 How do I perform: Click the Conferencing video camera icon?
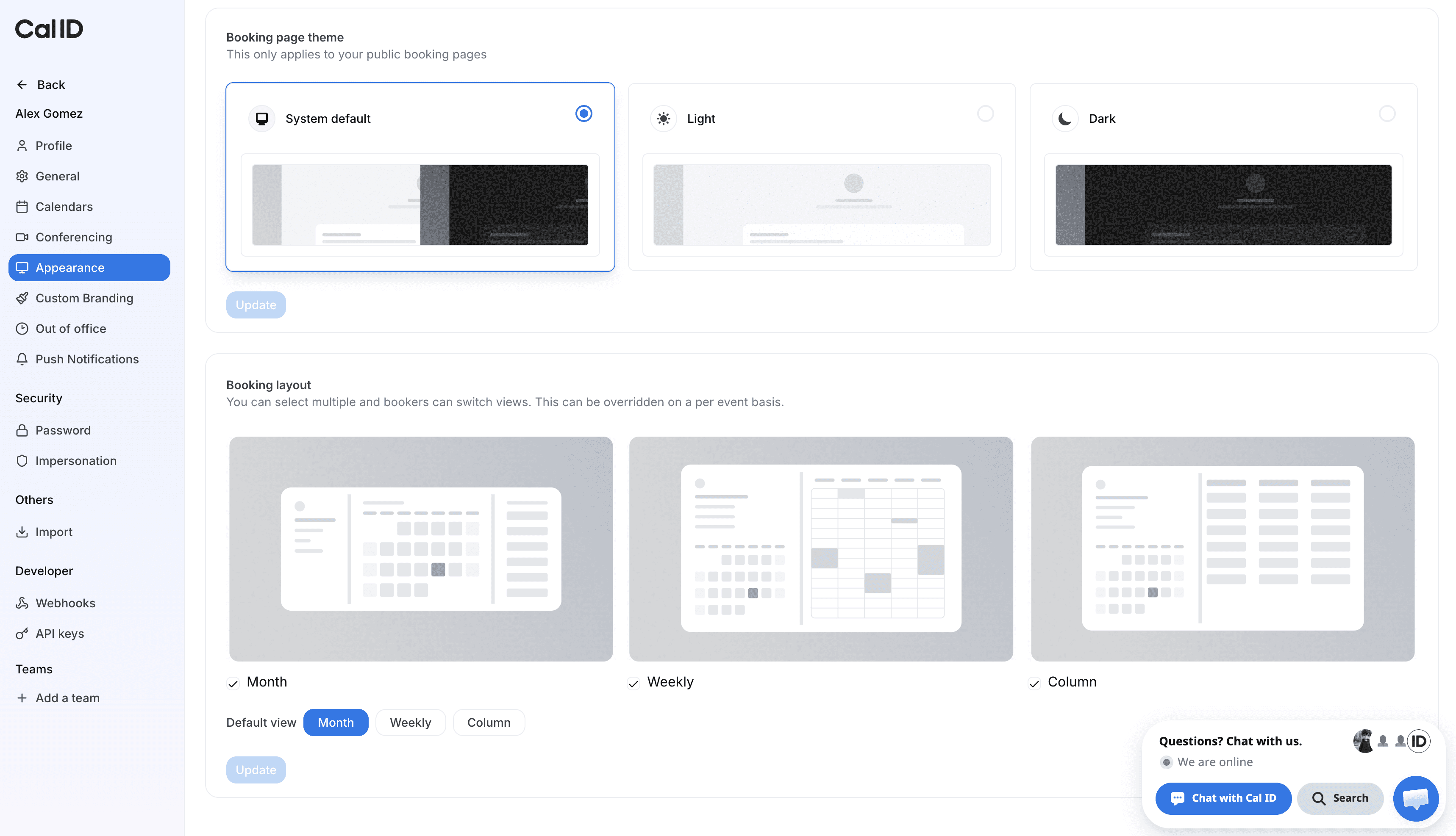(22, 237)
